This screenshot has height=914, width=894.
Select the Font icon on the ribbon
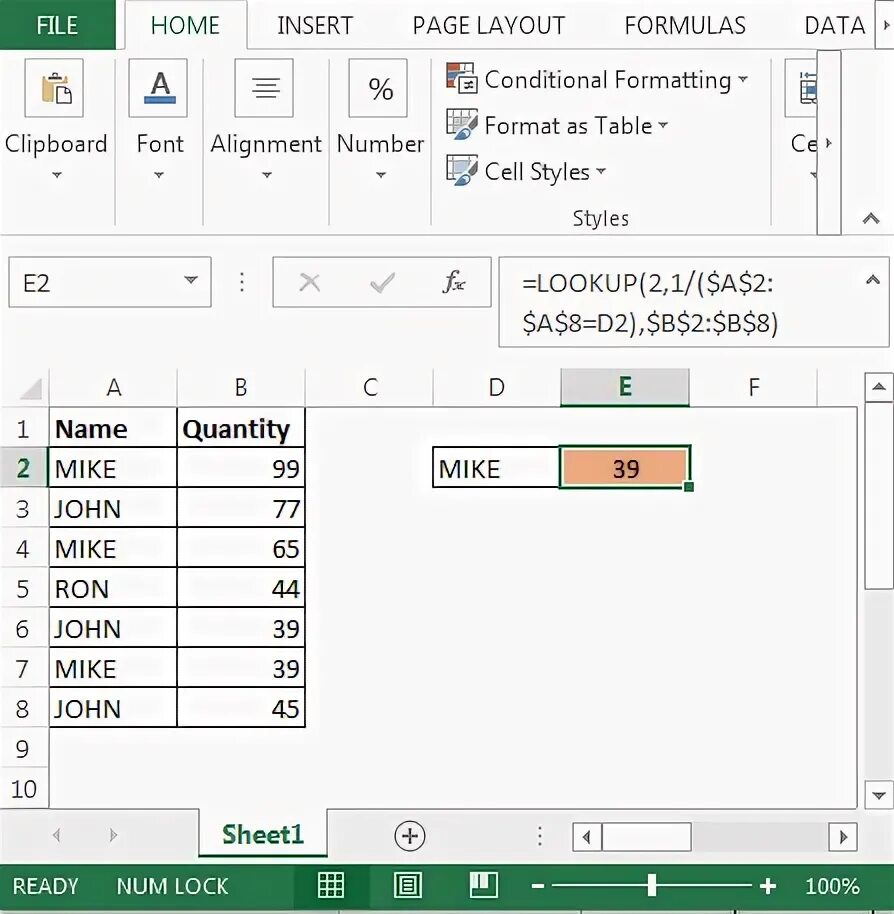point(158,88)
